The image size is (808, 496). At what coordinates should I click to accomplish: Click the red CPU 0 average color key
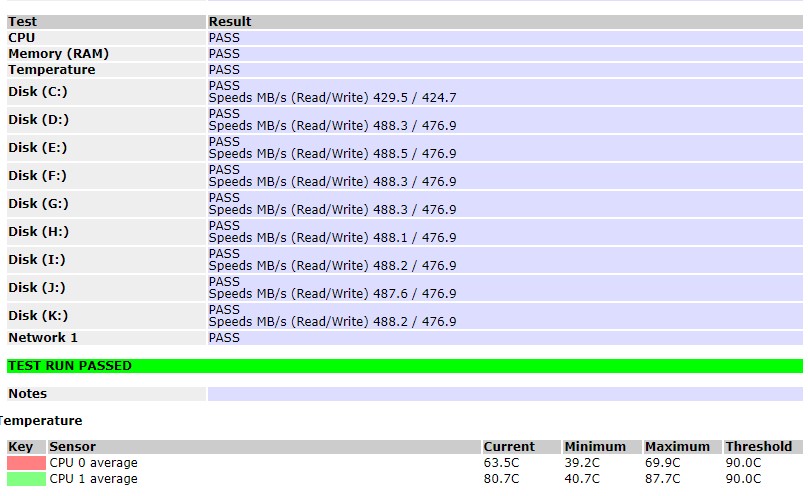[26, 463]
